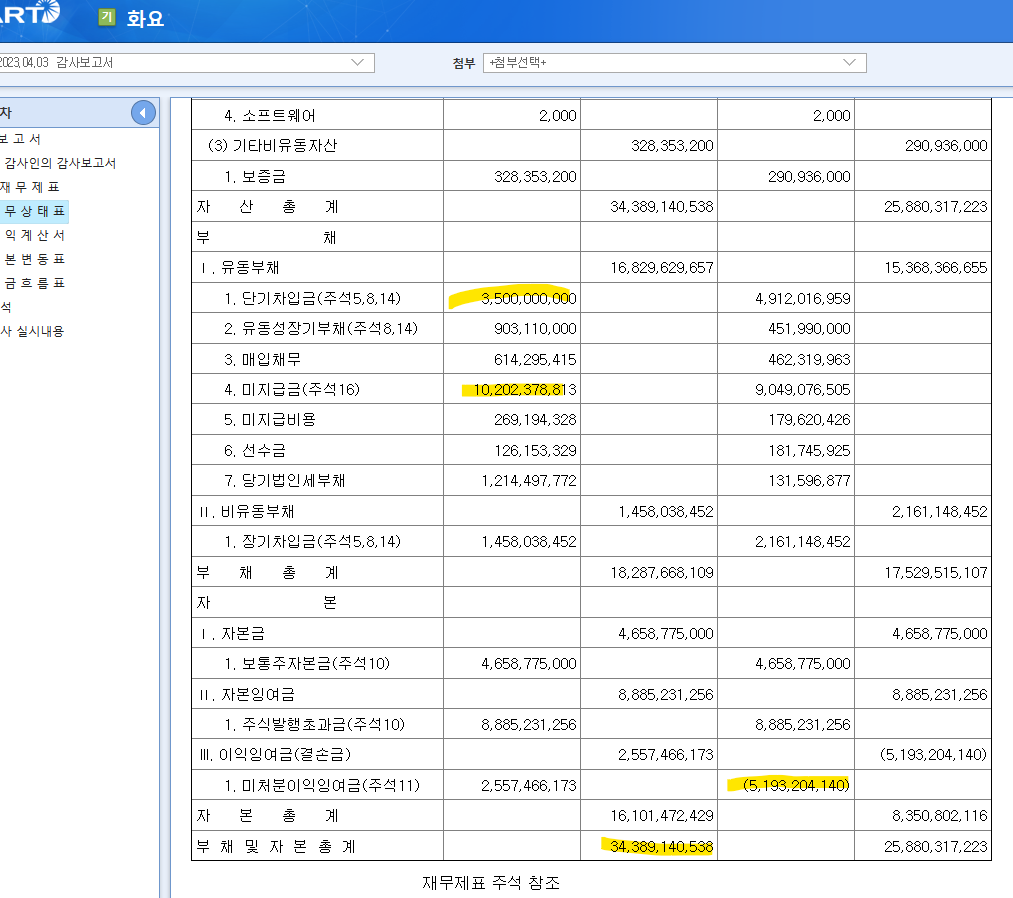Image resolution: width=1013 pixels, height=898 pixels.
Task: Click the highlighted value (5,193,204,140) in 미처분이익잉여금 row
Action: [796, 785]
